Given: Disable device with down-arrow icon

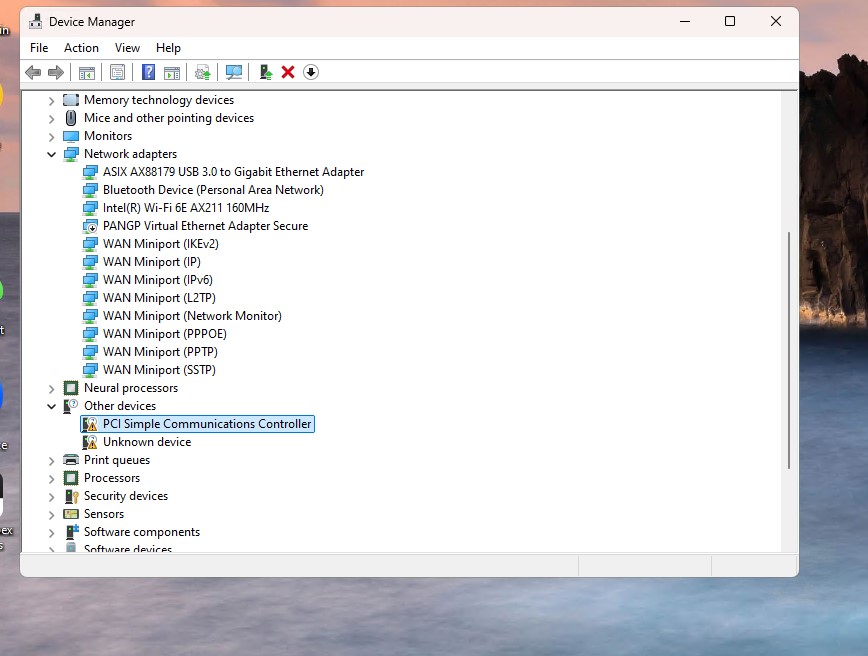Looking at the screenshot, I should click(x=311, y=71).
